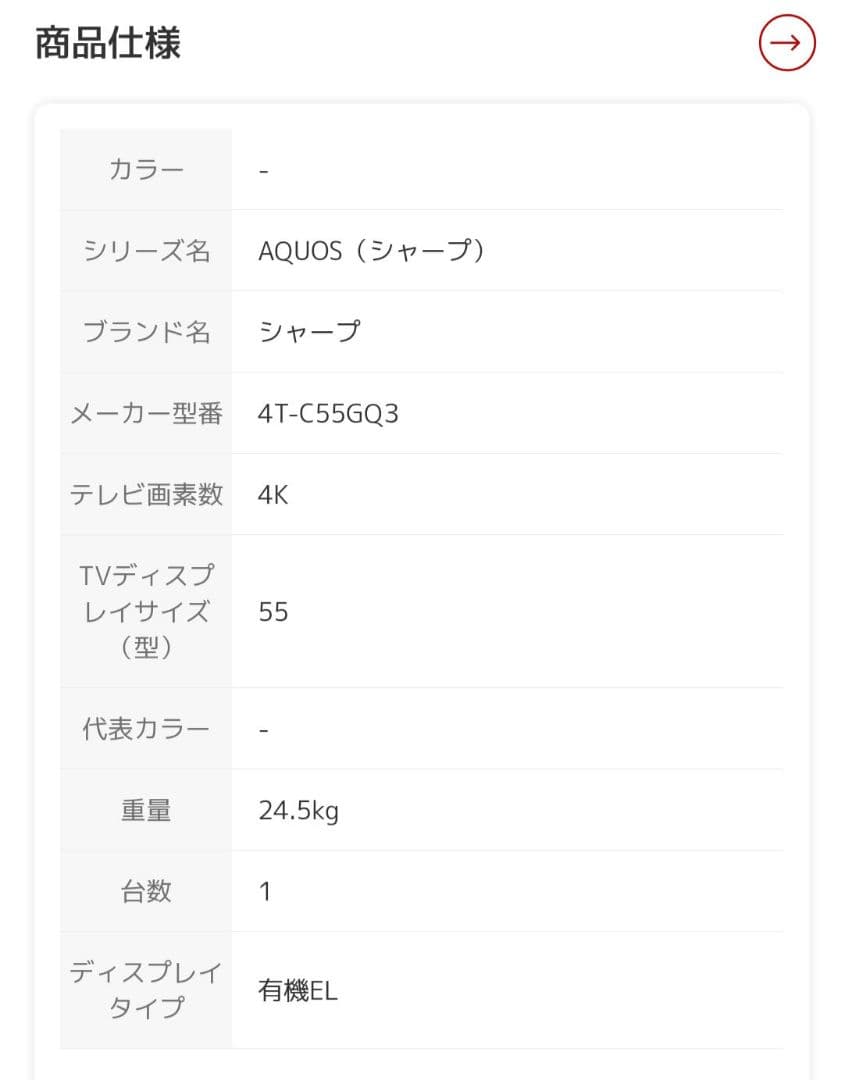Click the メーカー型番 row label

tap(147, 413)
